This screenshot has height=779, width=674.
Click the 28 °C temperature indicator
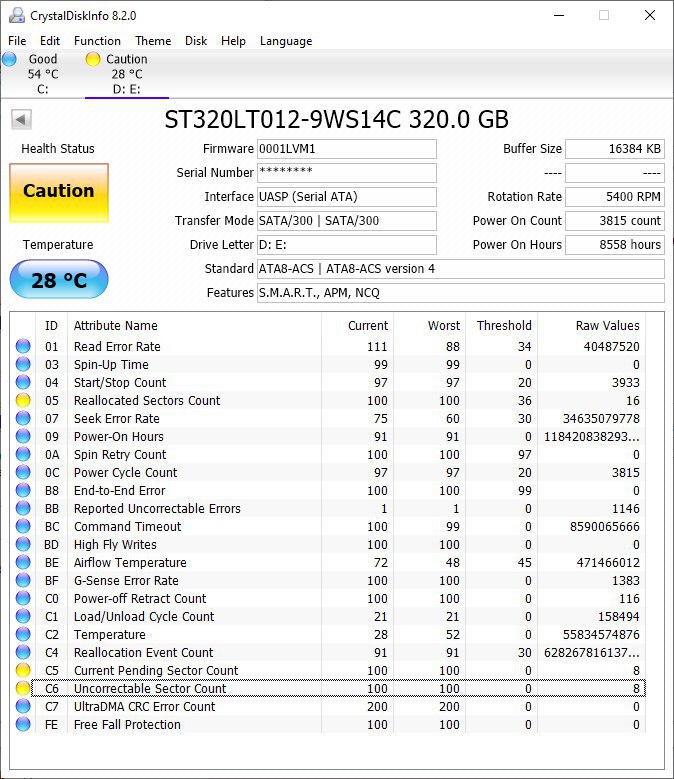(x=59, y=280)
